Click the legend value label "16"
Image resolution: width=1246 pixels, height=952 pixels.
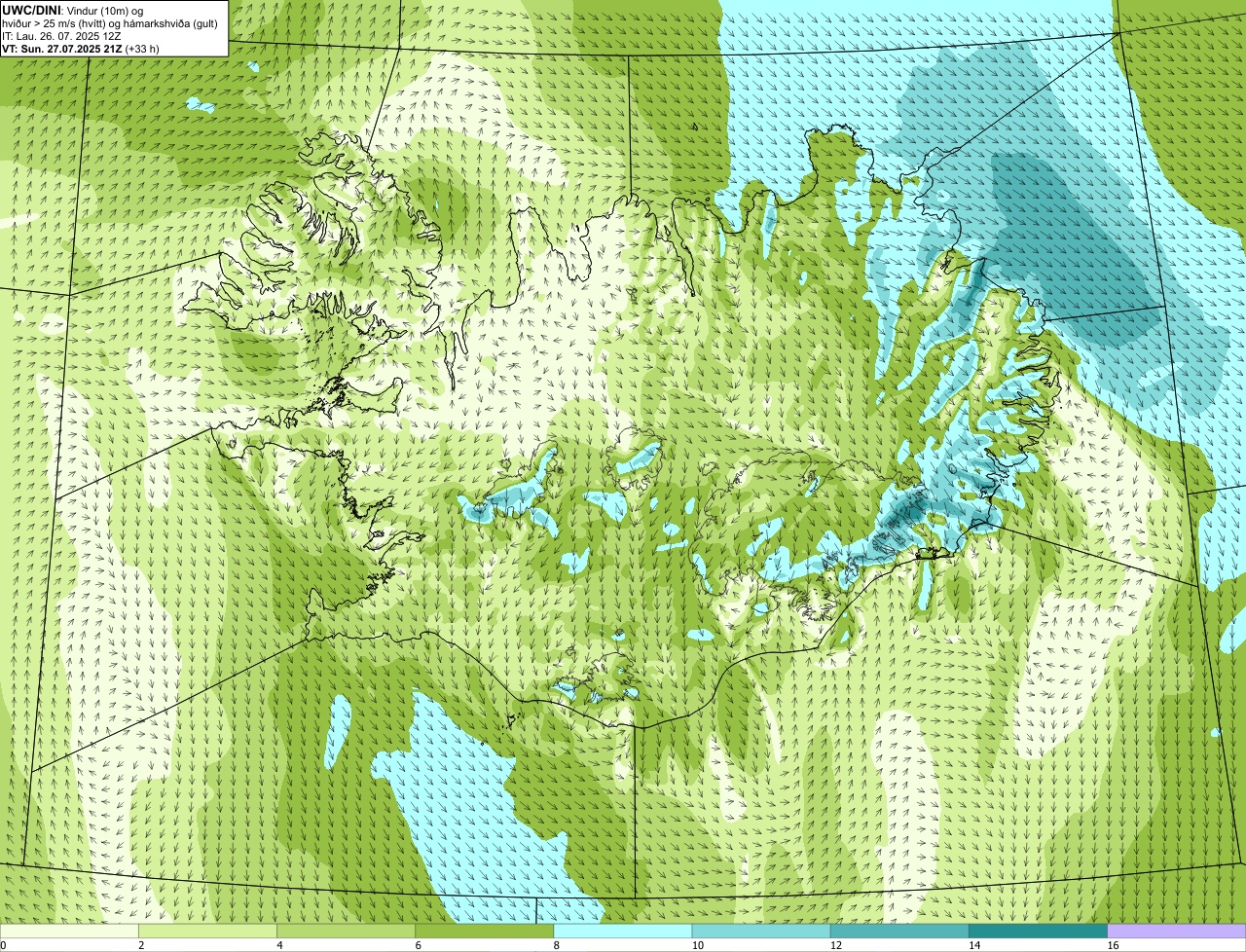tap(1113, 945)
